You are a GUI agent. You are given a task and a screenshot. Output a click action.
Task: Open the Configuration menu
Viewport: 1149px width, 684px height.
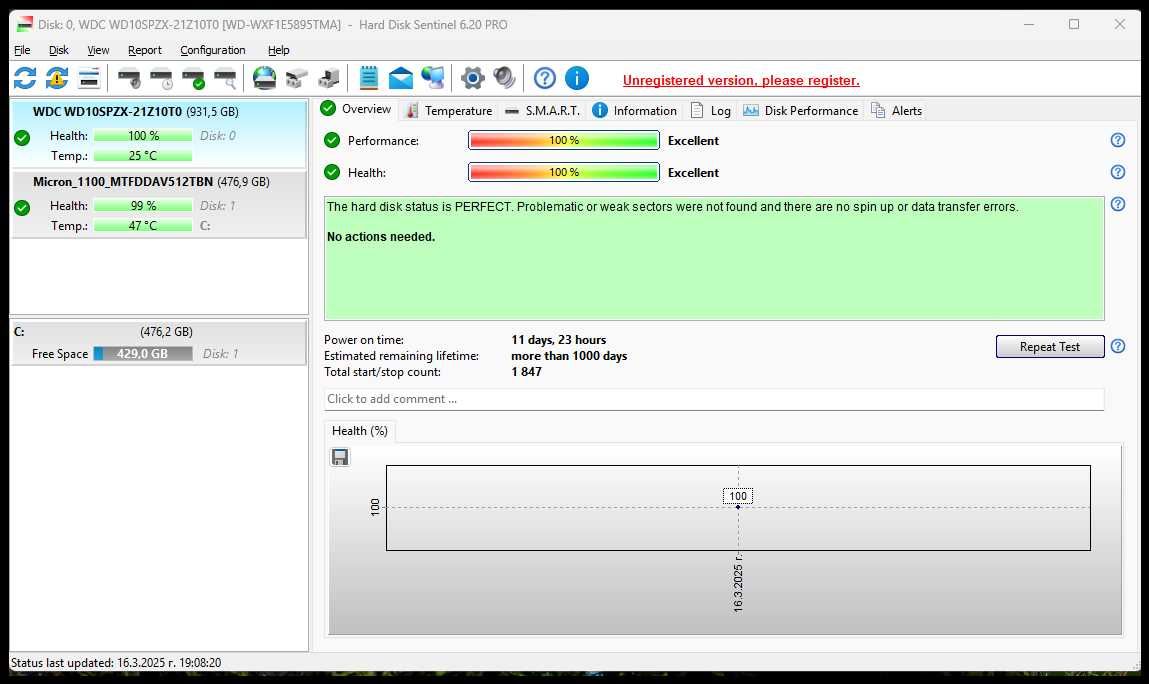213,50
